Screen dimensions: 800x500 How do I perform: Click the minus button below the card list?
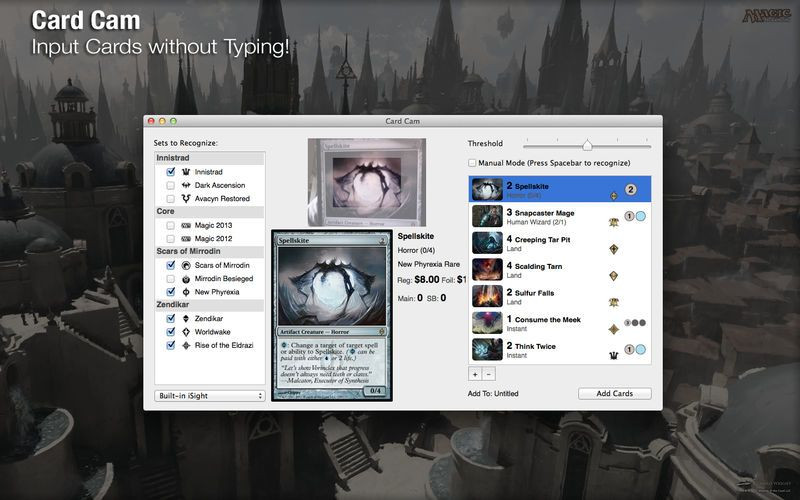(x=488, y=374)
